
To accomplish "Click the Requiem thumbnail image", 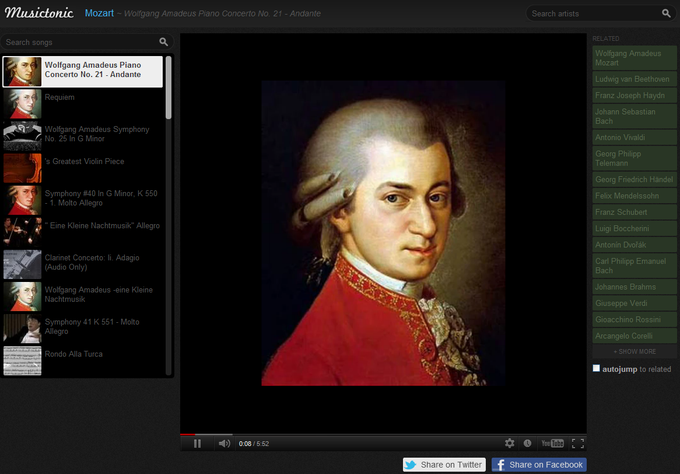I will point(23,104).
